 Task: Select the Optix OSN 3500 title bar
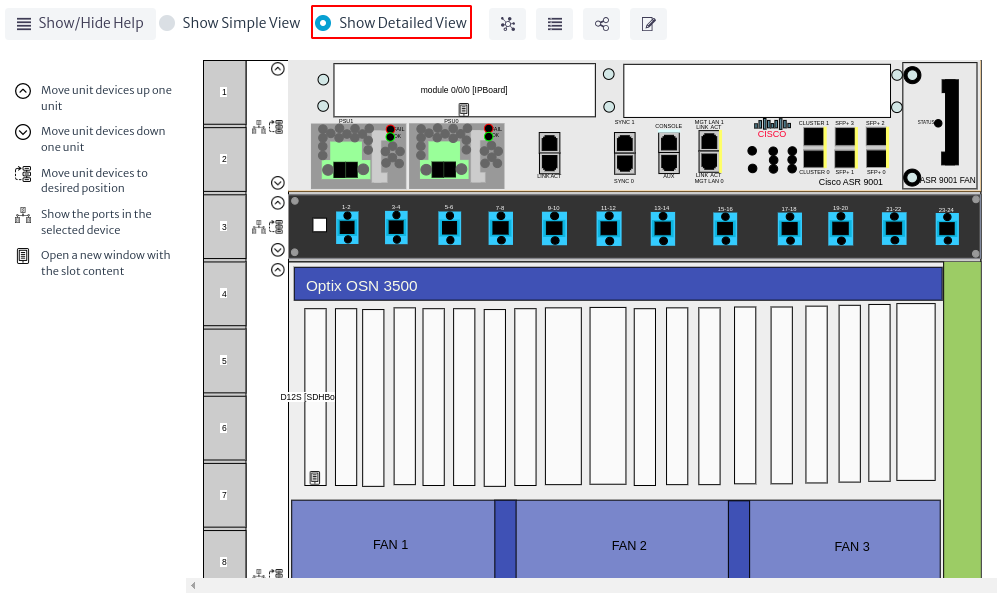tap(617, 284)
